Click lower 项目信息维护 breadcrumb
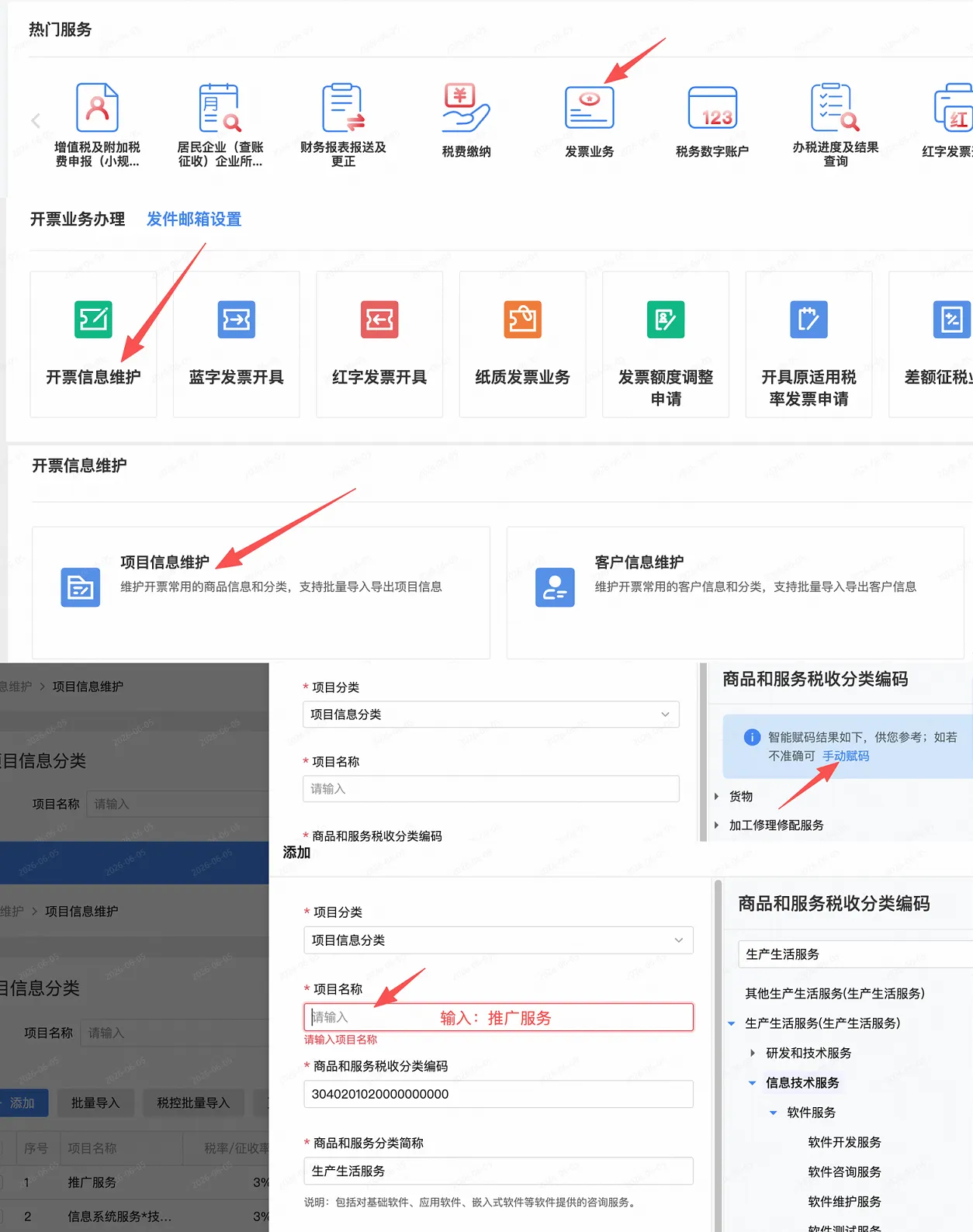Screen dimensions: 973x1232 81,912
